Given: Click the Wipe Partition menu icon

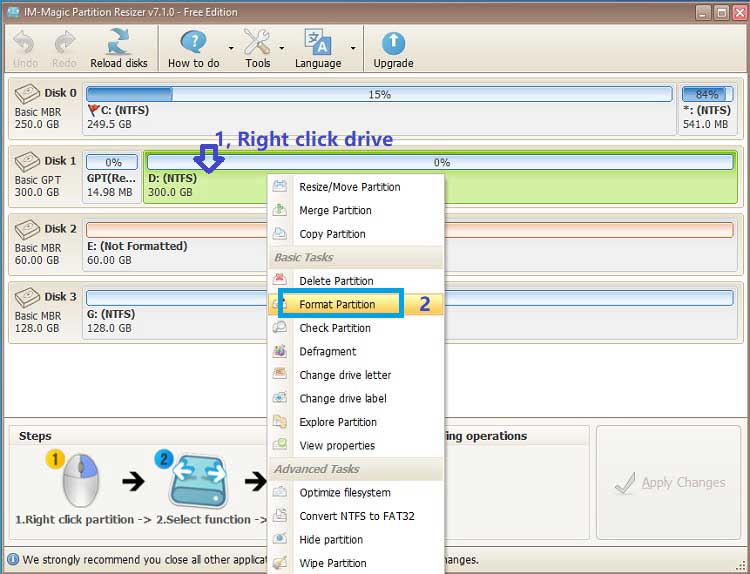Looking at the screenshot, I should (280, 562).
